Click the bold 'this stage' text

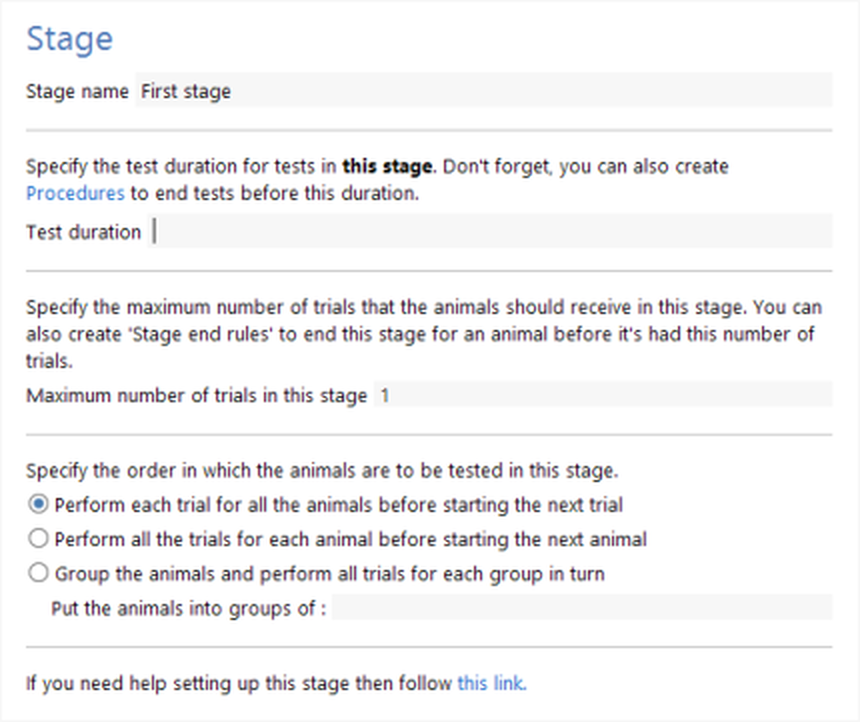pos(388,166)
